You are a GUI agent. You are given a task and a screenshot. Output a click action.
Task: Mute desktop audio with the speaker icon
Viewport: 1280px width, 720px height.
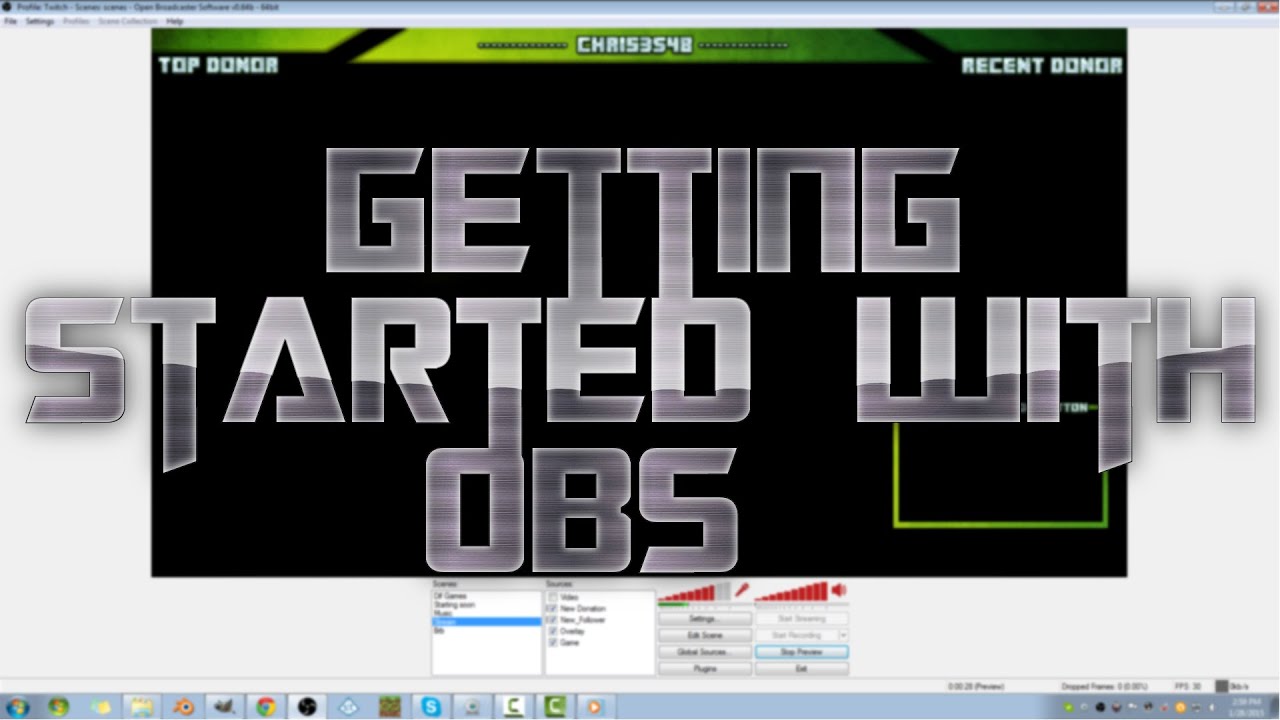838,591
